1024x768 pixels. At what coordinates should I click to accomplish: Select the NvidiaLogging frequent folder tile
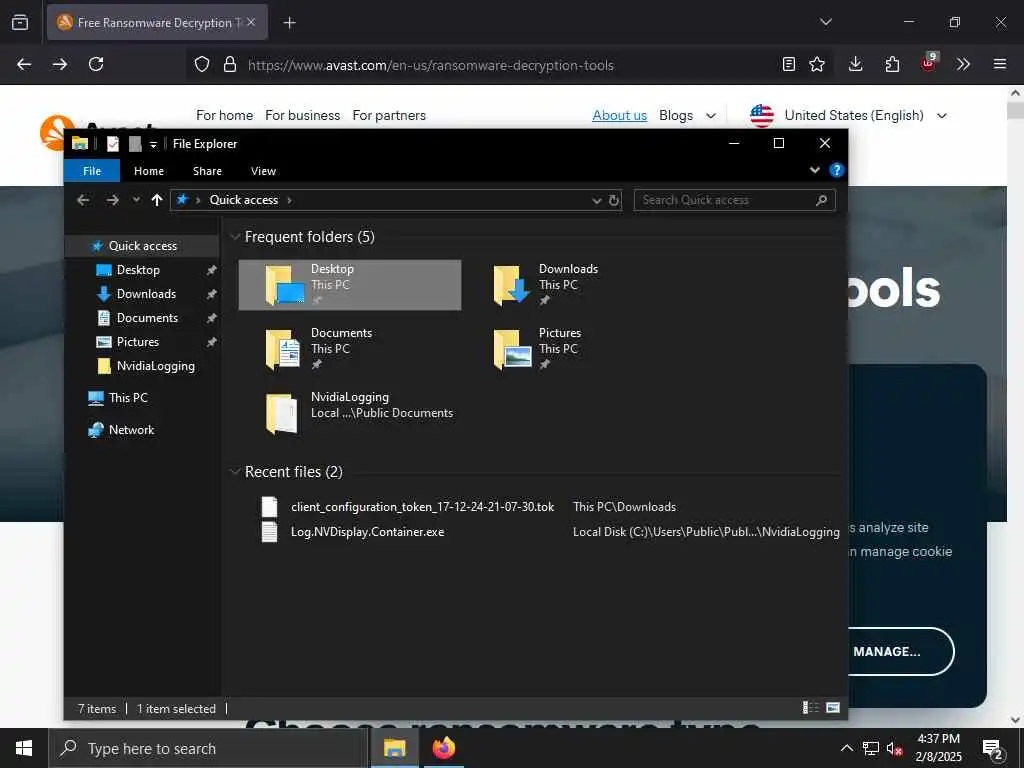coord(350,413)
